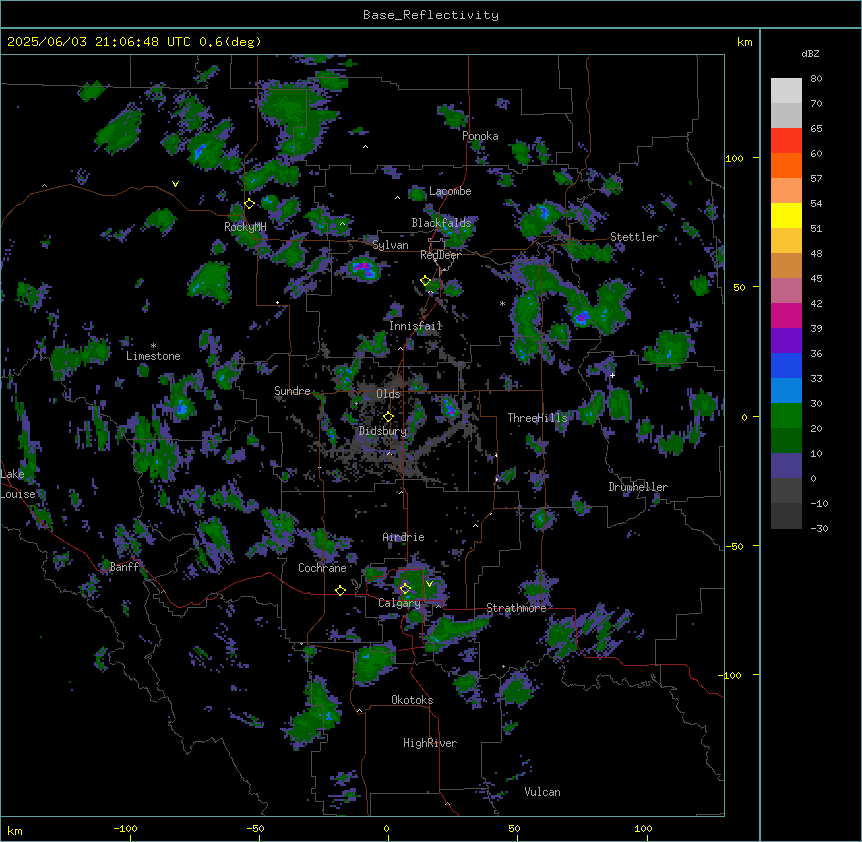Click the purple swatch below 39 dBZ

point(786,341)
